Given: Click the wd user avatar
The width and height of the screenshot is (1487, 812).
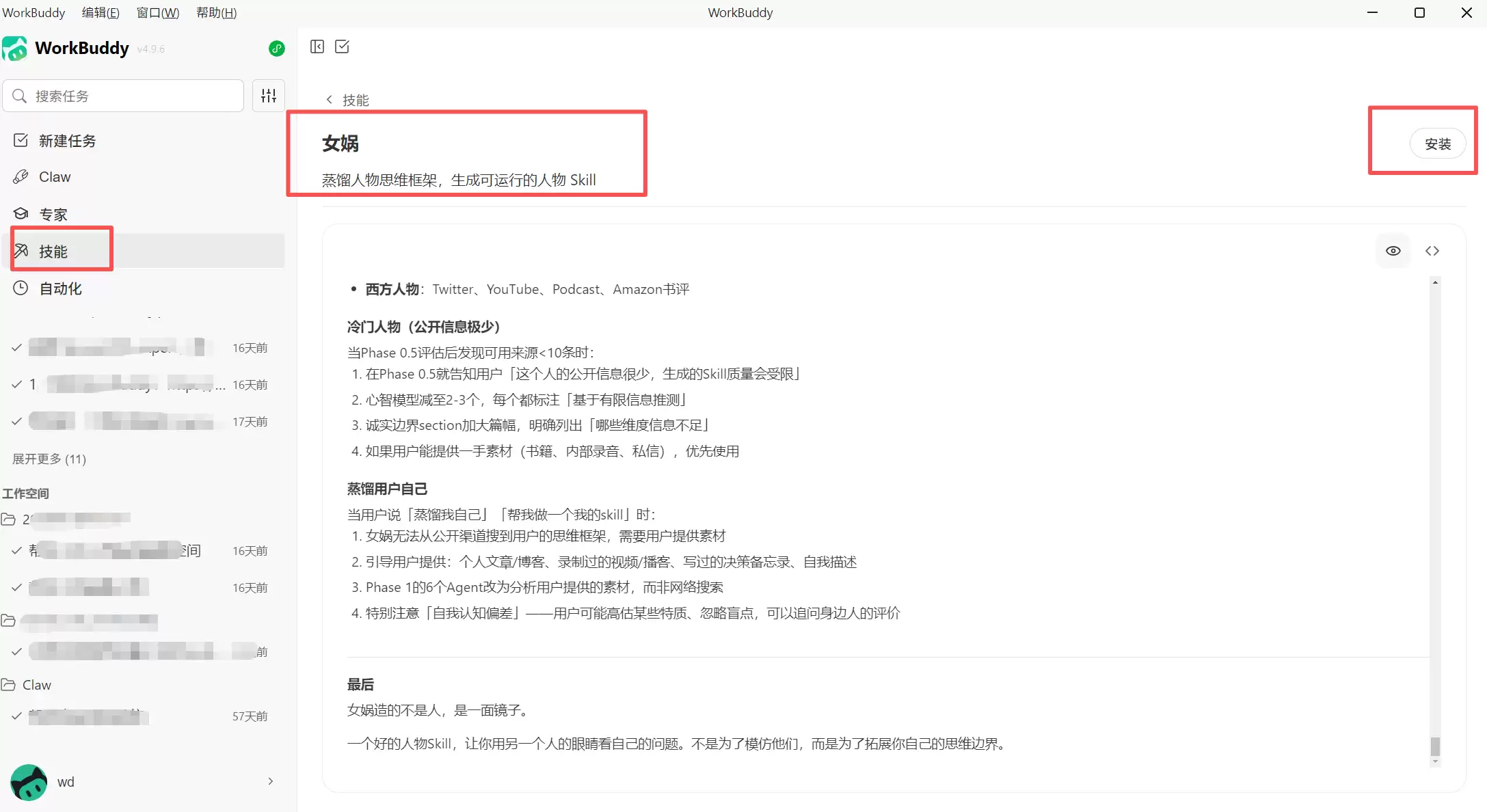Looking at the screenshot, I should [x=29, y=782].
